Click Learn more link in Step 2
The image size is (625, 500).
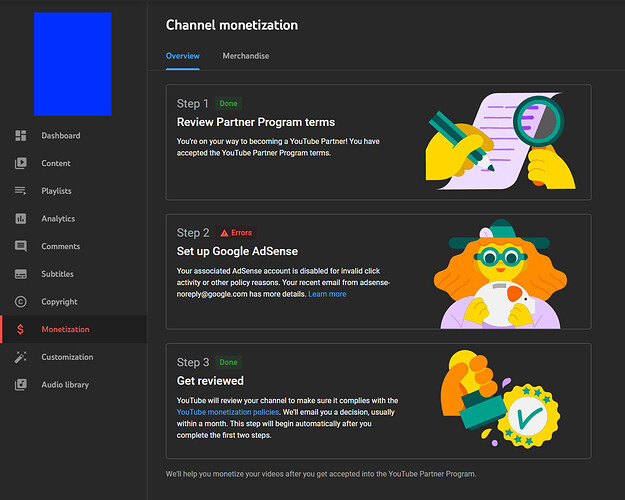[327, 294]
